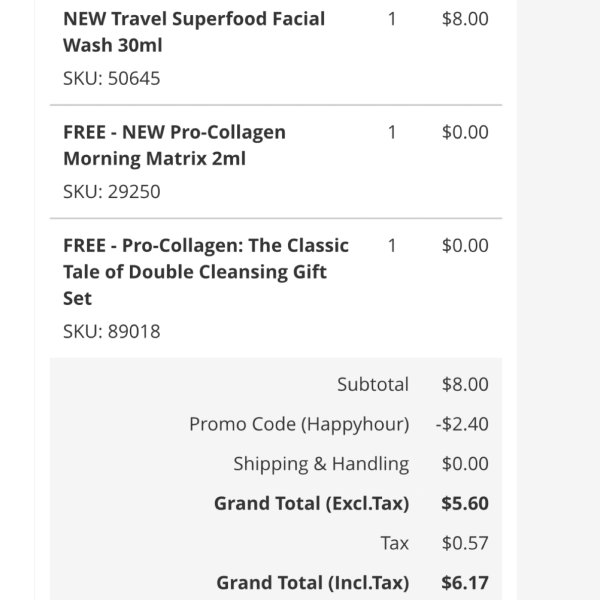Image resolution: width=600 pixels, height=600 pixels.
Task: Click quantity 1 for Double Cleansing Gift Set
Action: pos(392,246)
